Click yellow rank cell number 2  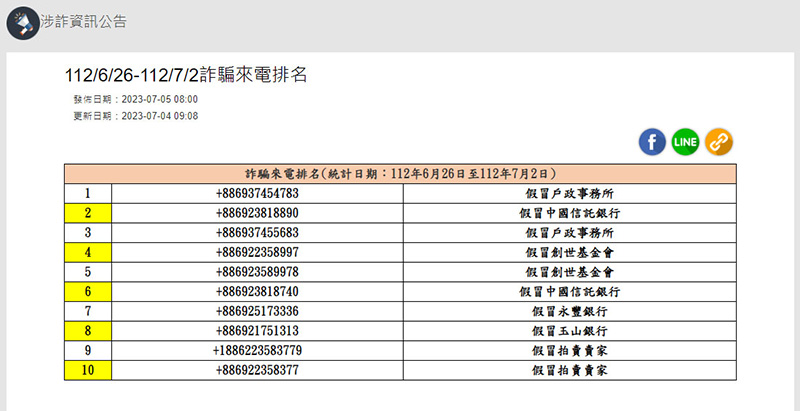[88, 213]
